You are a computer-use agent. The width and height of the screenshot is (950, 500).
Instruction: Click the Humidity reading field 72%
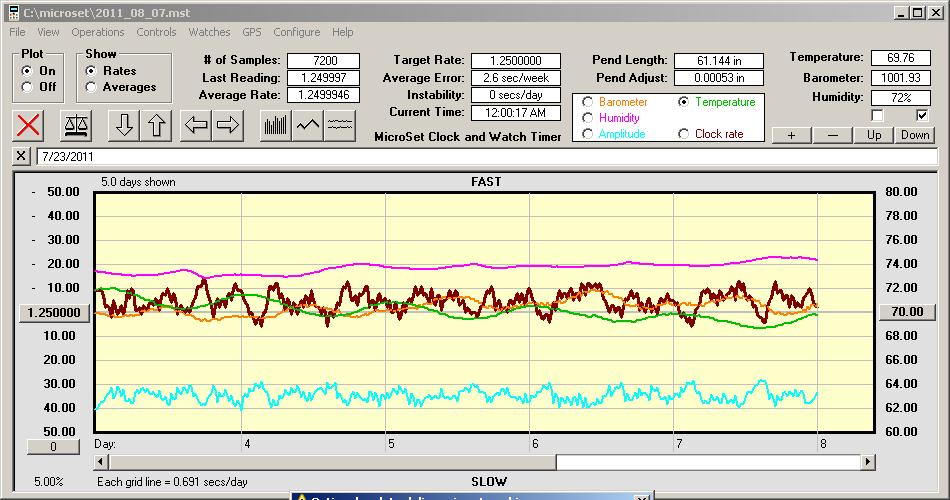tap(900, 98)
